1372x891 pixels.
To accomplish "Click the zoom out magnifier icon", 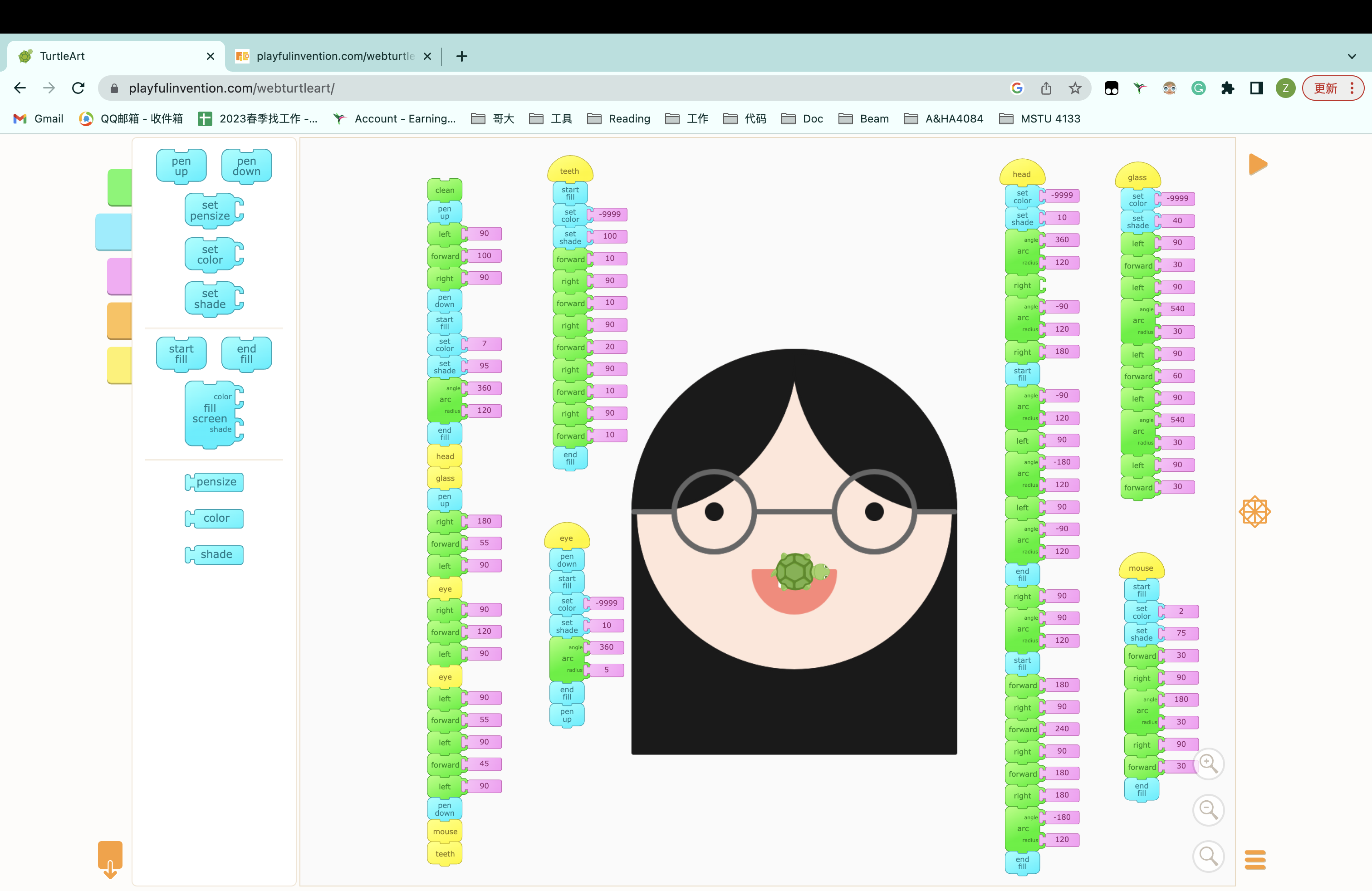I will (1208, 810).
